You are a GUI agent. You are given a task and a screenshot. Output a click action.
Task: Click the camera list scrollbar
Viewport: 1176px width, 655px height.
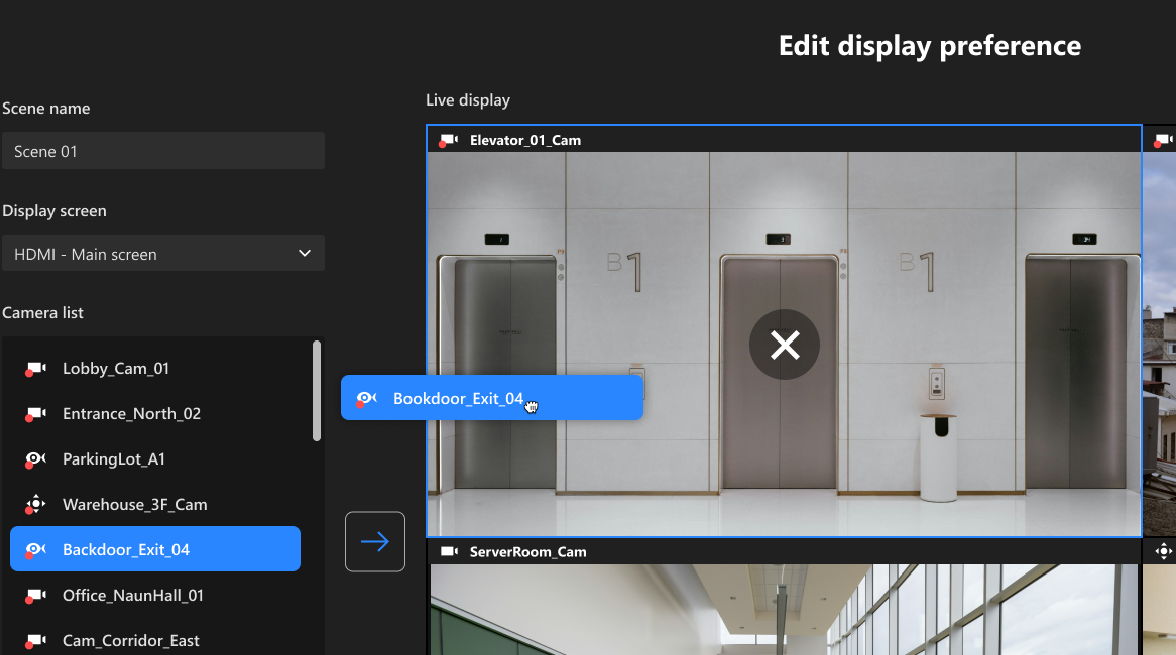(317, 392)
